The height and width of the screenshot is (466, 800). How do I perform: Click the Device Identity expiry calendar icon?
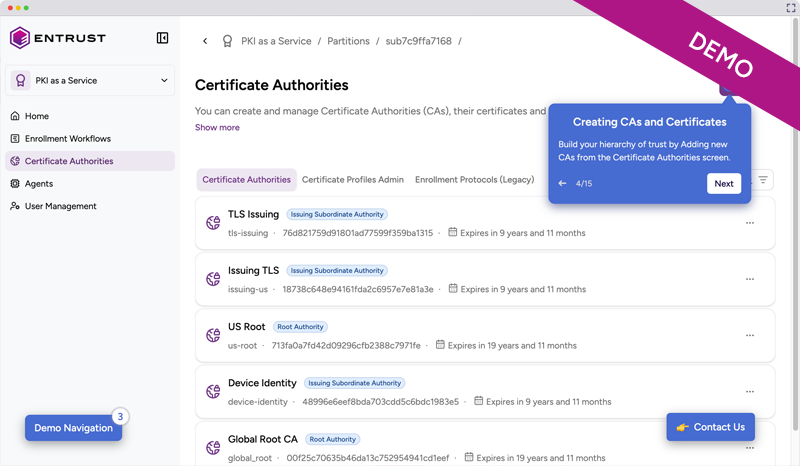point(478,401)
